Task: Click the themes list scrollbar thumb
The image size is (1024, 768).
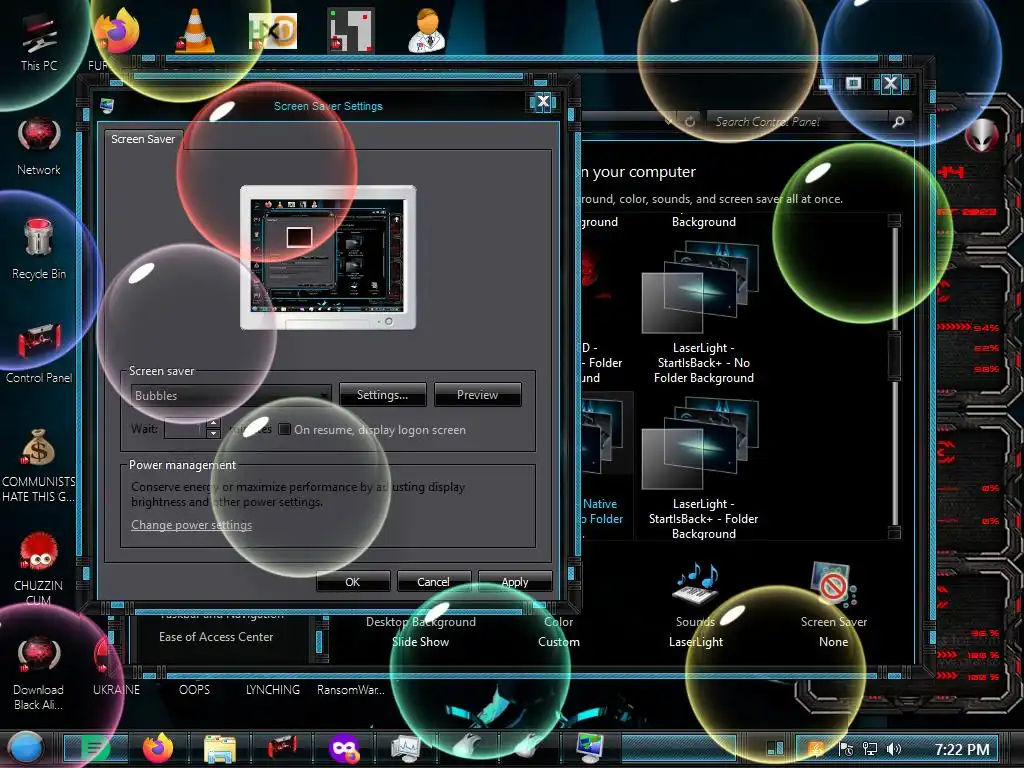Action: (895, 356)
